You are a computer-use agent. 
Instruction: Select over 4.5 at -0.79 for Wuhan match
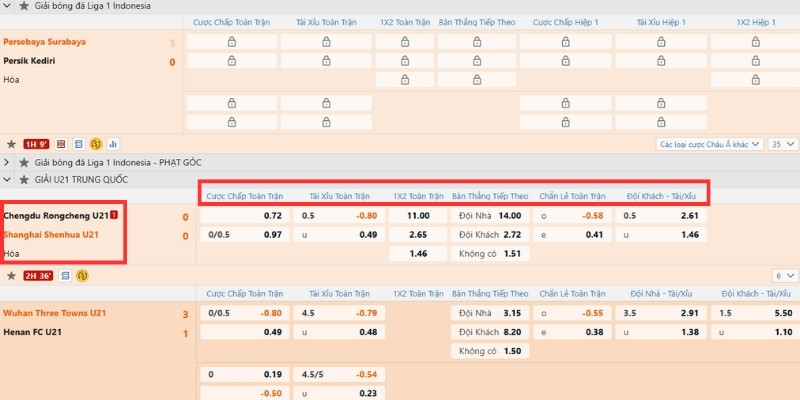[x=339, y=313]
